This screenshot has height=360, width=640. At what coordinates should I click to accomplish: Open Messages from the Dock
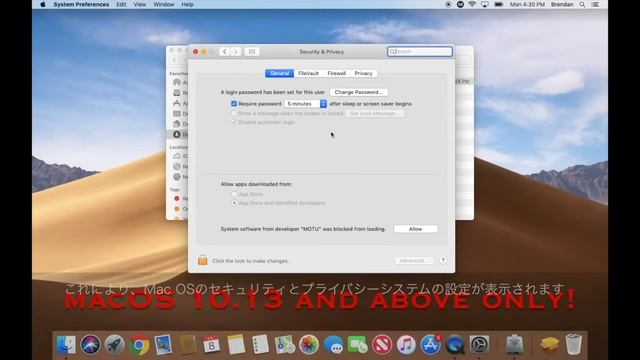click(333, 345)
